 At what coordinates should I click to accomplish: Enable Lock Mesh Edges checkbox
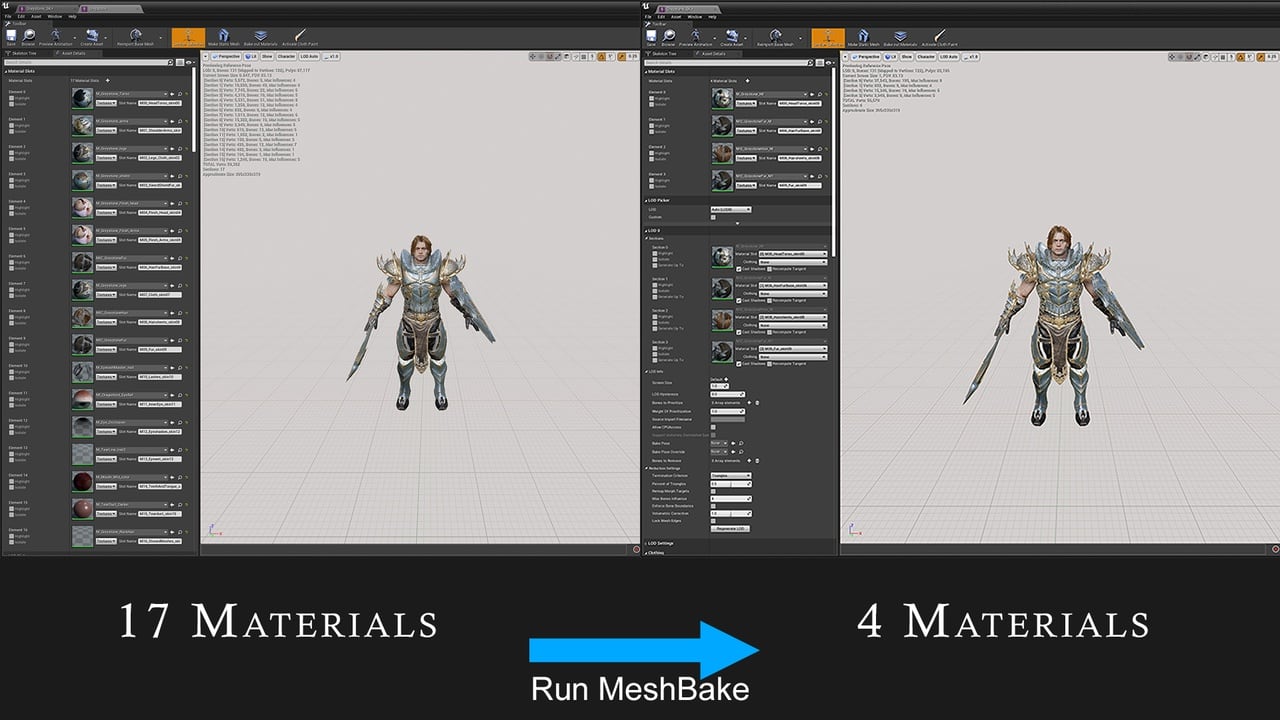click(x=713, y=521)
